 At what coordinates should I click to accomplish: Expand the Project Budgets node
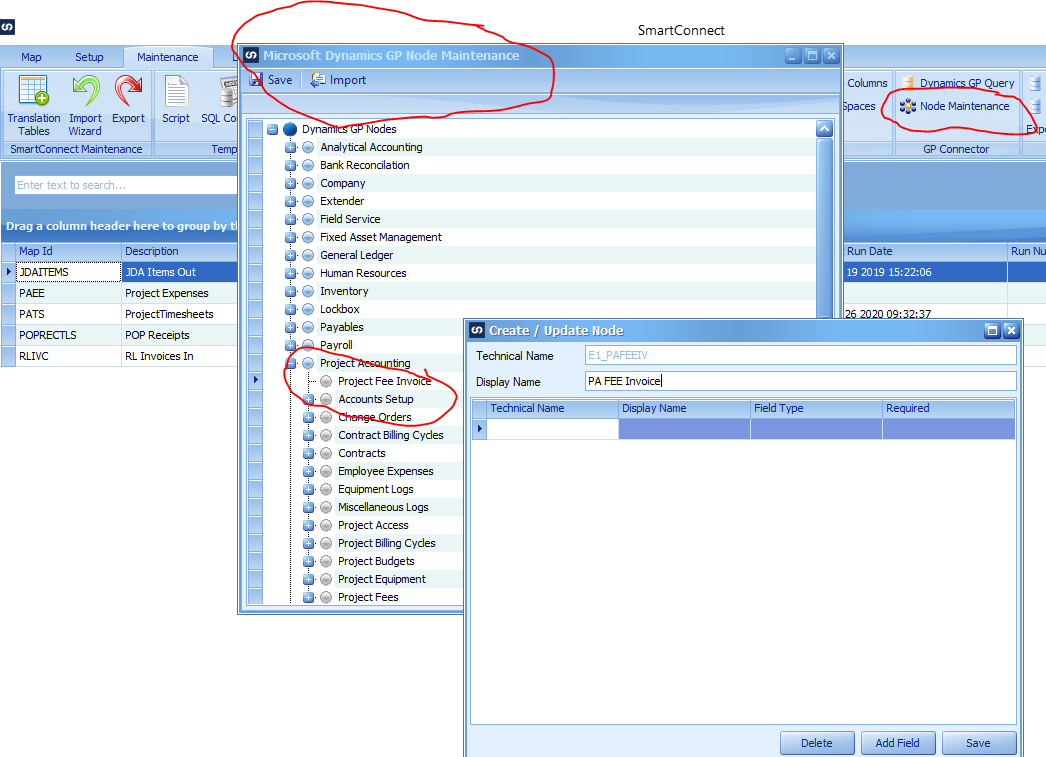click(x=308, y=561)
